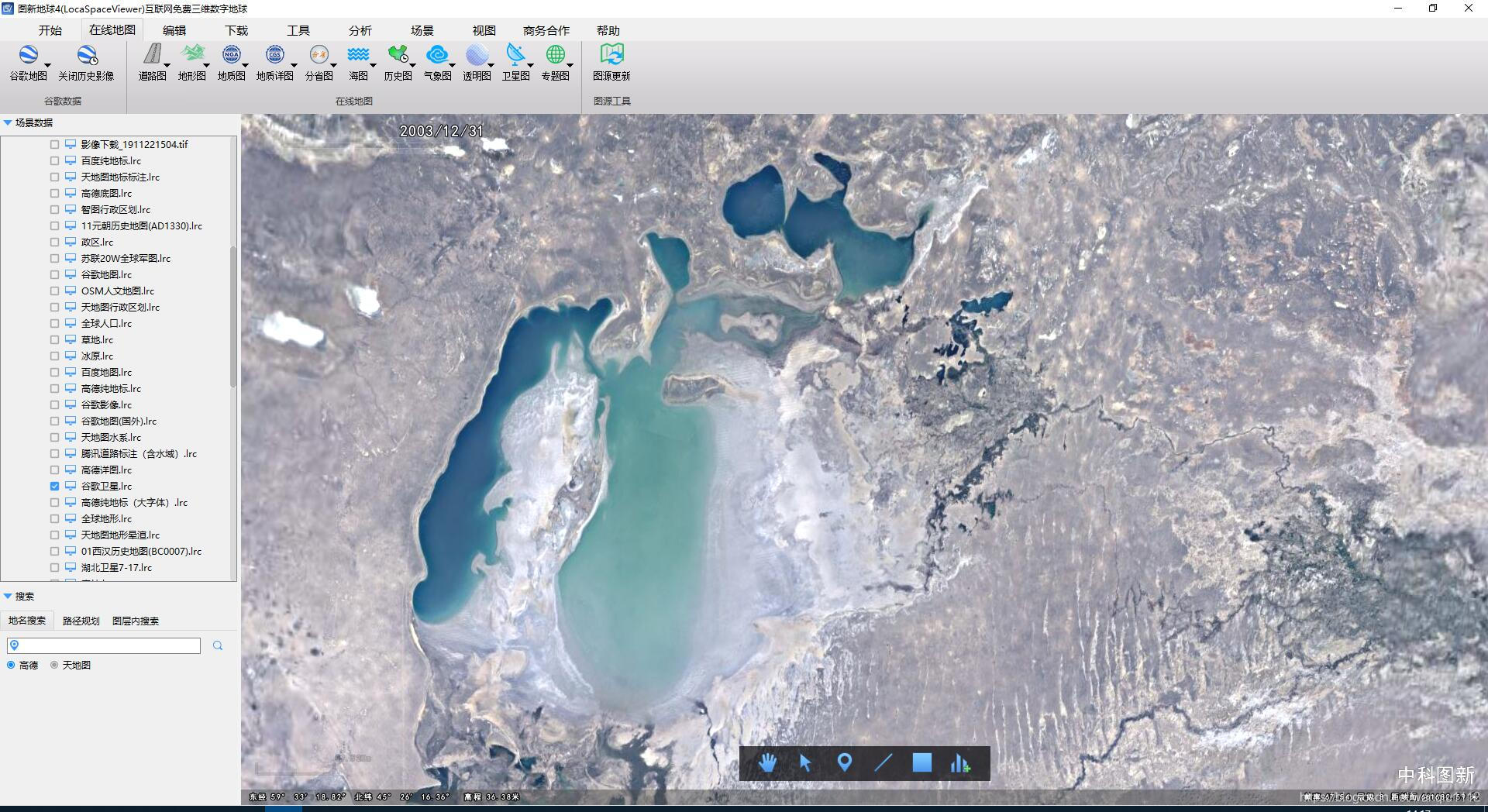The height and width of the screenshot is (812, 1488).
Task: Open the 帮助 ribbon tab
Action: (608, 30)
